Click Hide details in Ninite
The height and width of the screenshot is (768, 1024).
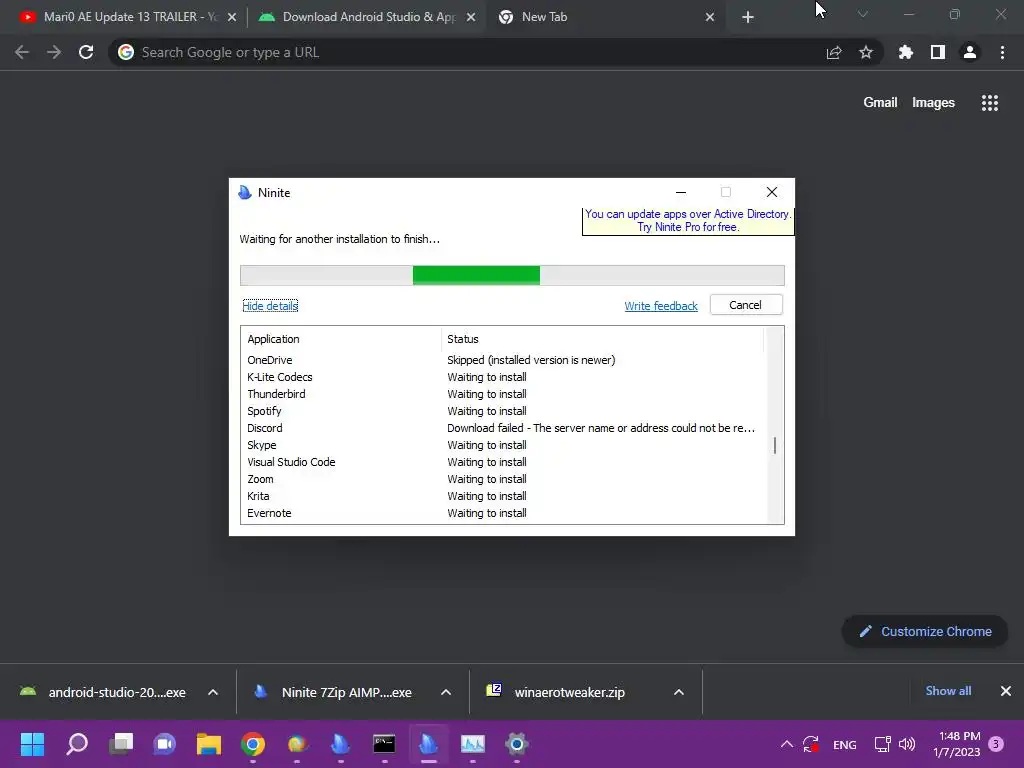click(x=270, y=306)
